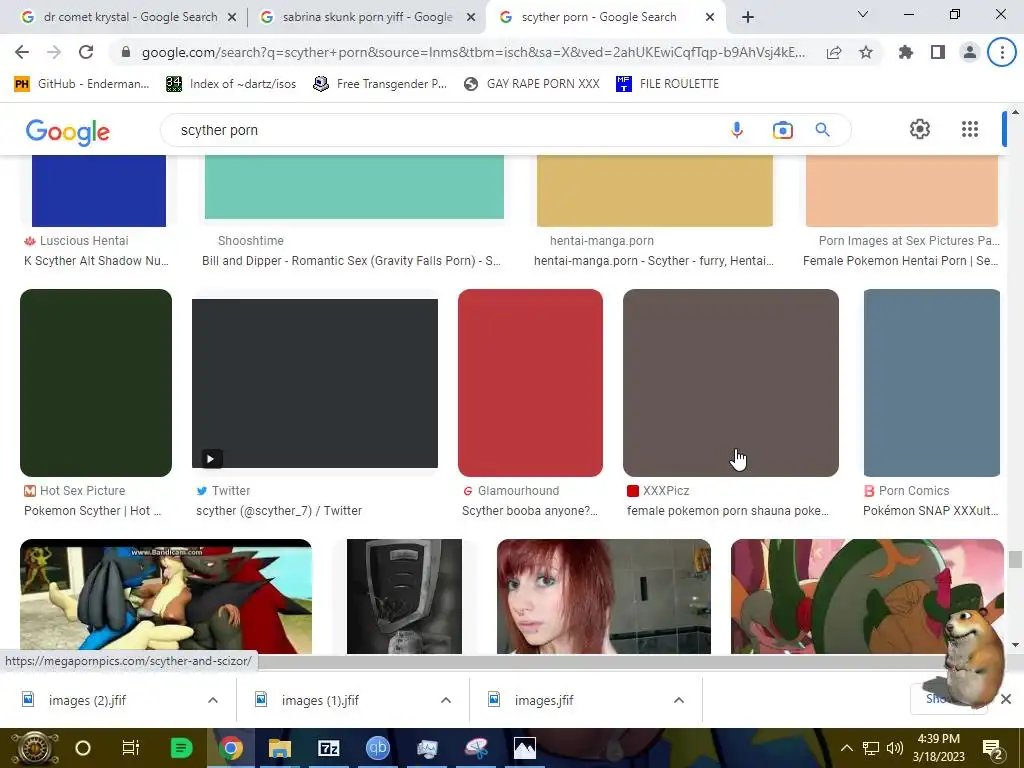Open the notification center

(993, 748)
